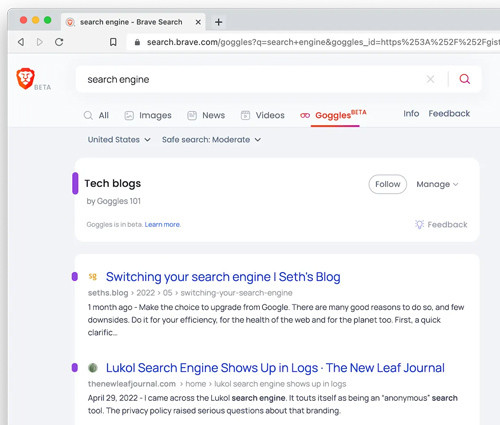
Task: Switch to the Videos tab
Action: (263, 115)
